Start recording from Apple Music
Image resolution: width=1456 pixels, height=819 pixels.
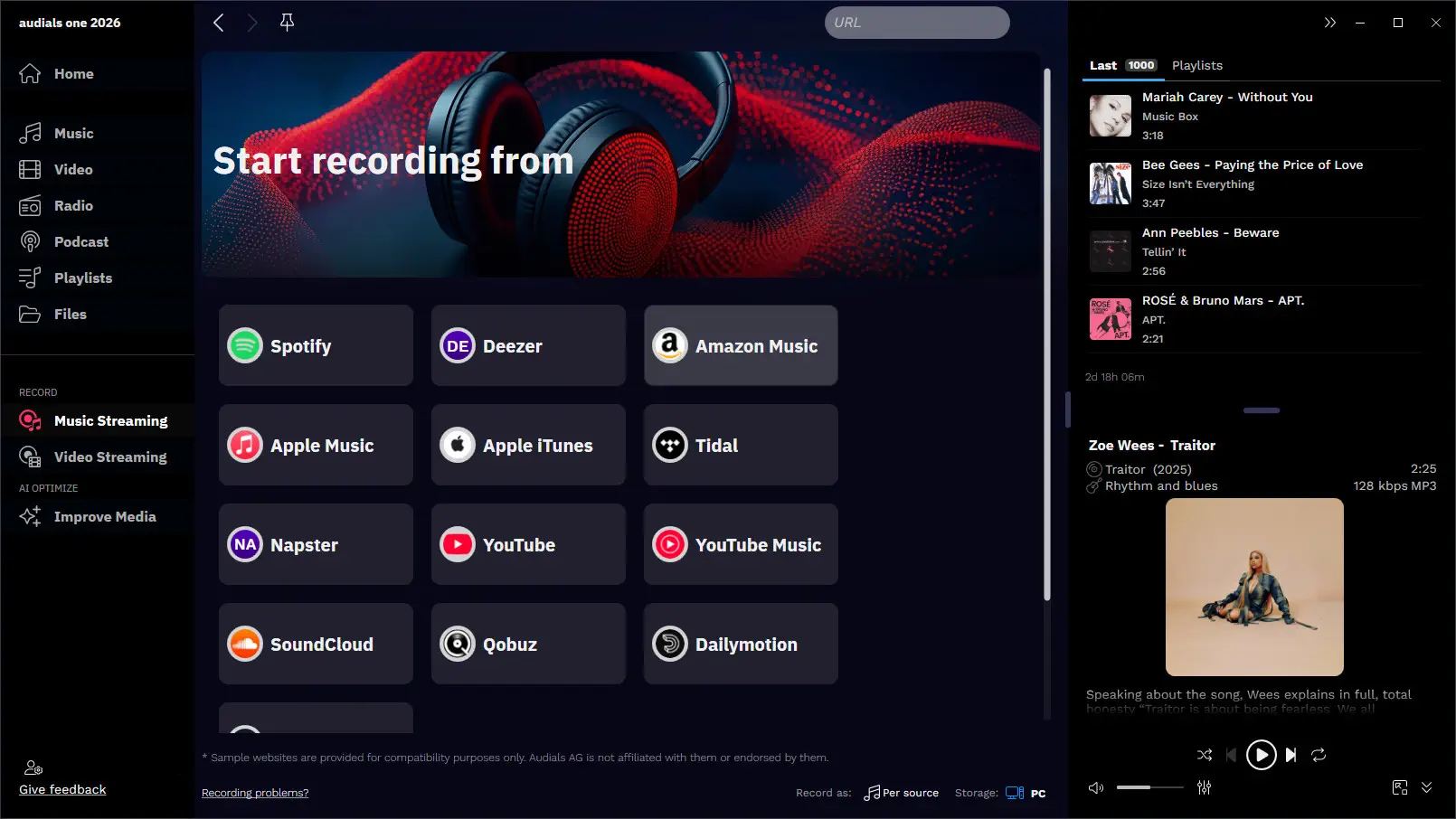[x=316, y=446]
